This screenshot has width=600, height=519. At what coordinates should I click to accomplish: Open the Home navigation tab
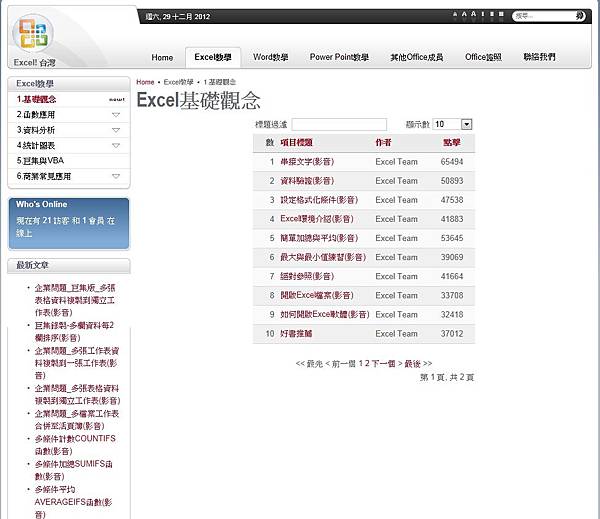pyautogui.click(x=162, y=57)
